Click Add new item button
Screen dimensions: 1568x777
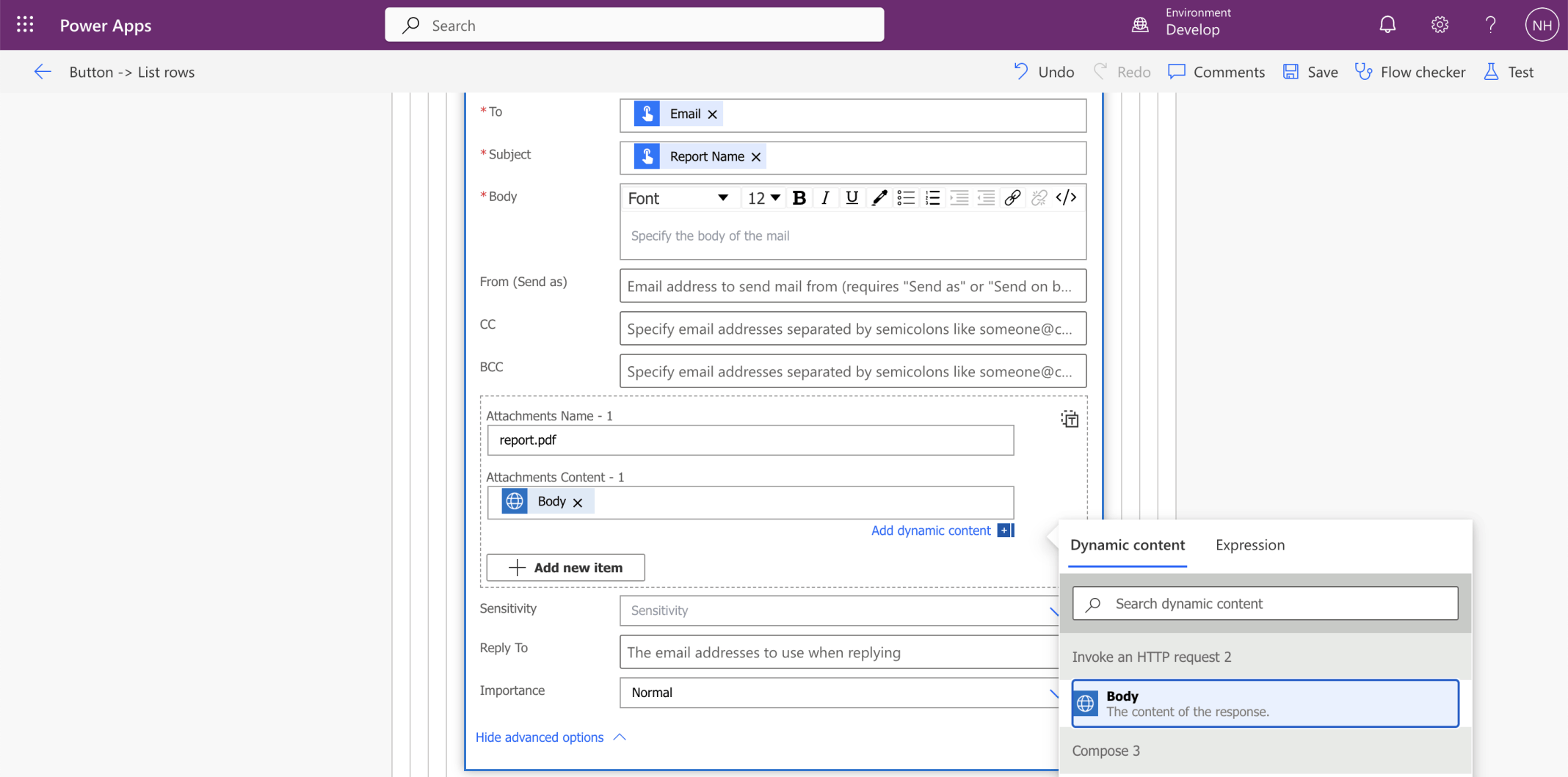pos(565,567)
